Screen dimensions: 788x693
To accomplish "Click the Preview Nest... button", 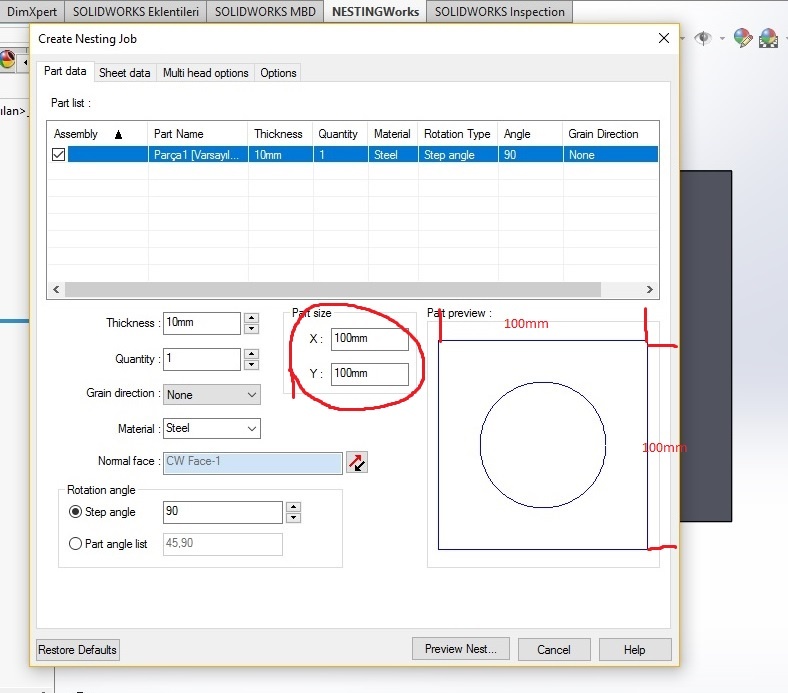I will click(460, 649).
